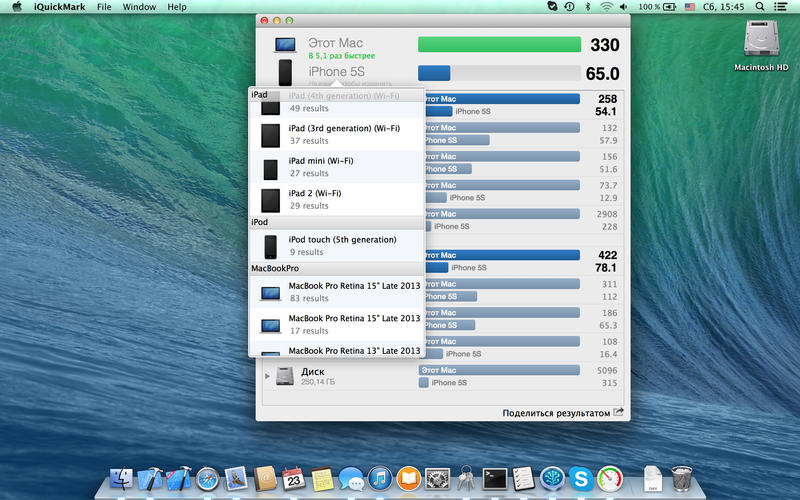Viewport: 800px width, 500px height.
Task: Expand the Диск section triangle
Action: [267, 376]
